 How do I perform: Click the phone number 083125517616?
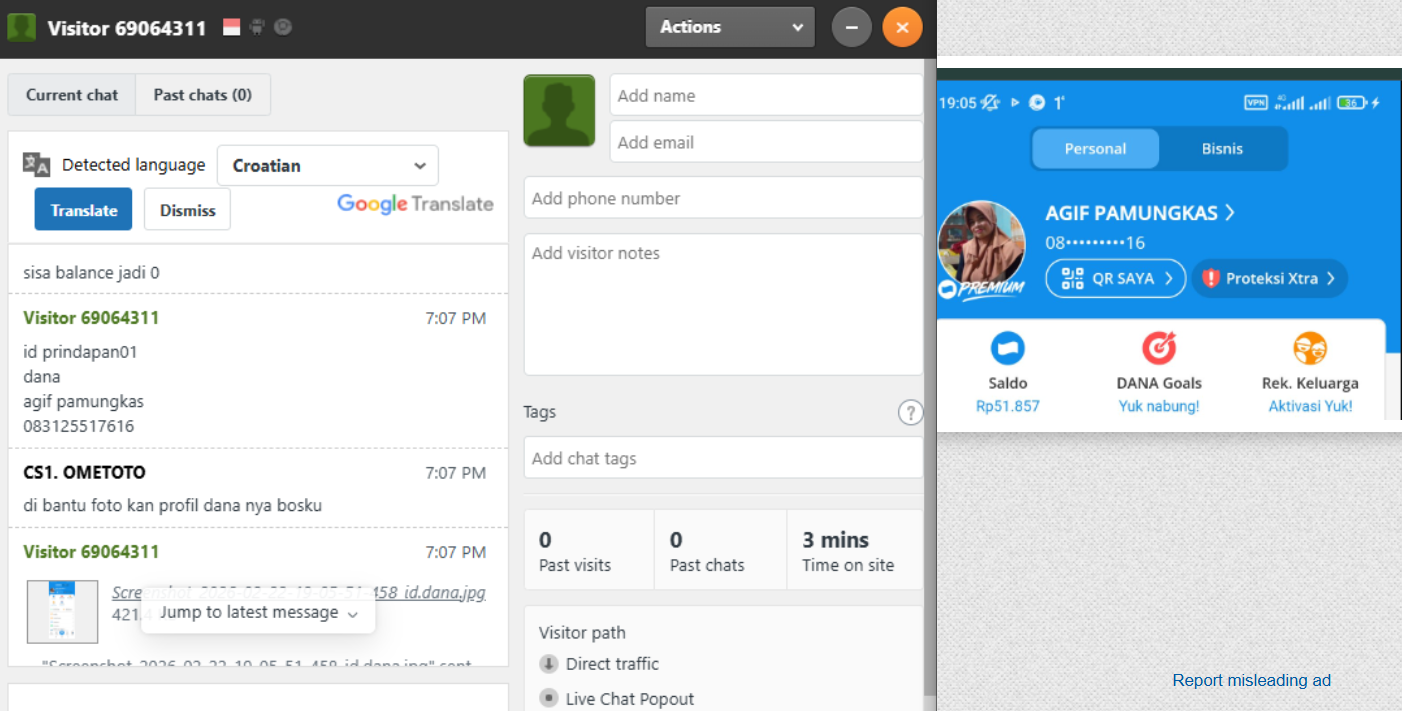point(78,426)
